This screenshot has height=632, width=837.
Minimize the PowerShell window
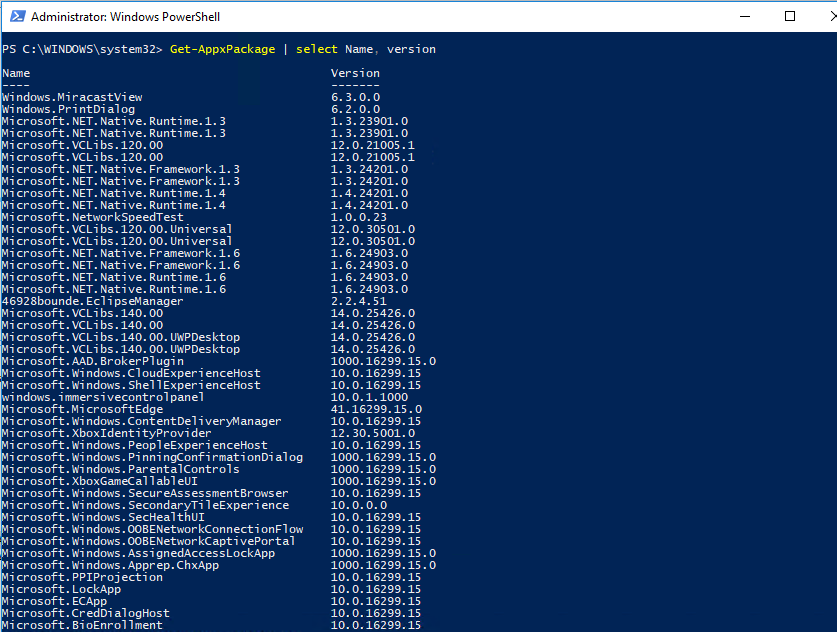click(745, 17)
